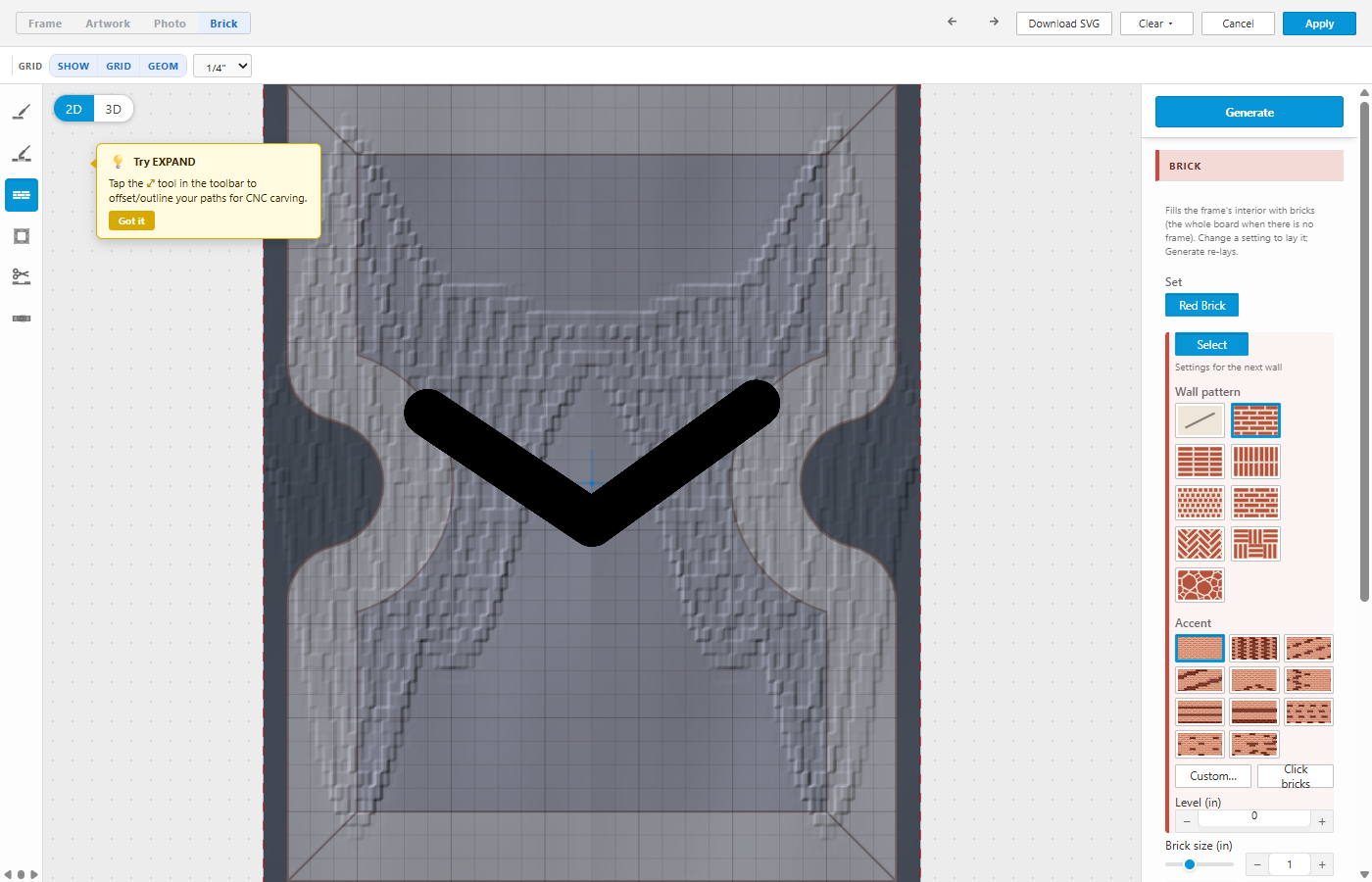
Task: Choose the vertical soldier brick wall pattern
Action: 1255,462
